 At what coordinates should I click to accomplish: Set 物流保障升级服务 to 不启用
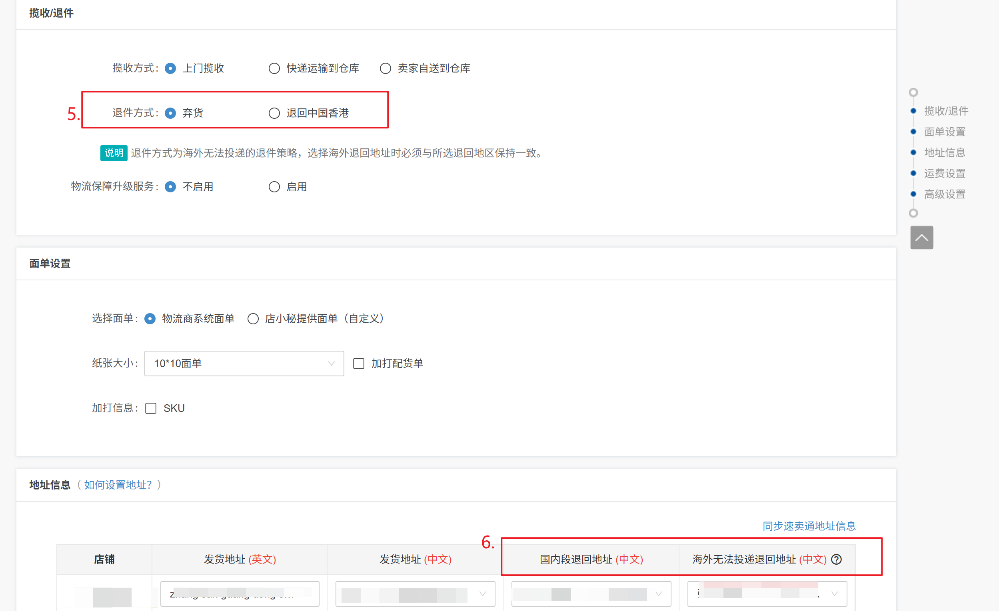(x=170, y=187)
